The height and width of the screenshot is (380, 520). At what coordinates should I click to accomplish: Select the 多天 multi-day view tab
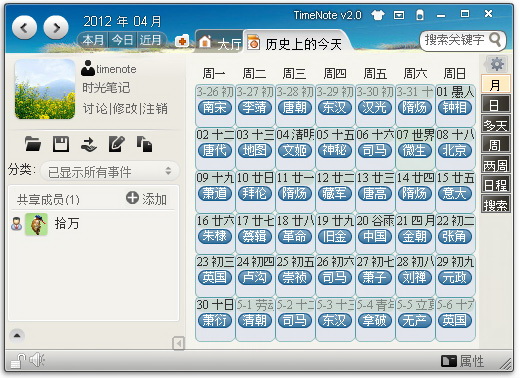click(496, 124)
